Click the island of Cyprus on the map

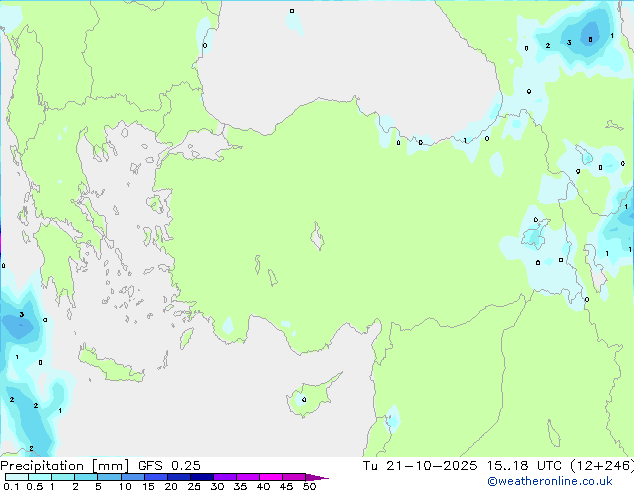tap(311, 397)
